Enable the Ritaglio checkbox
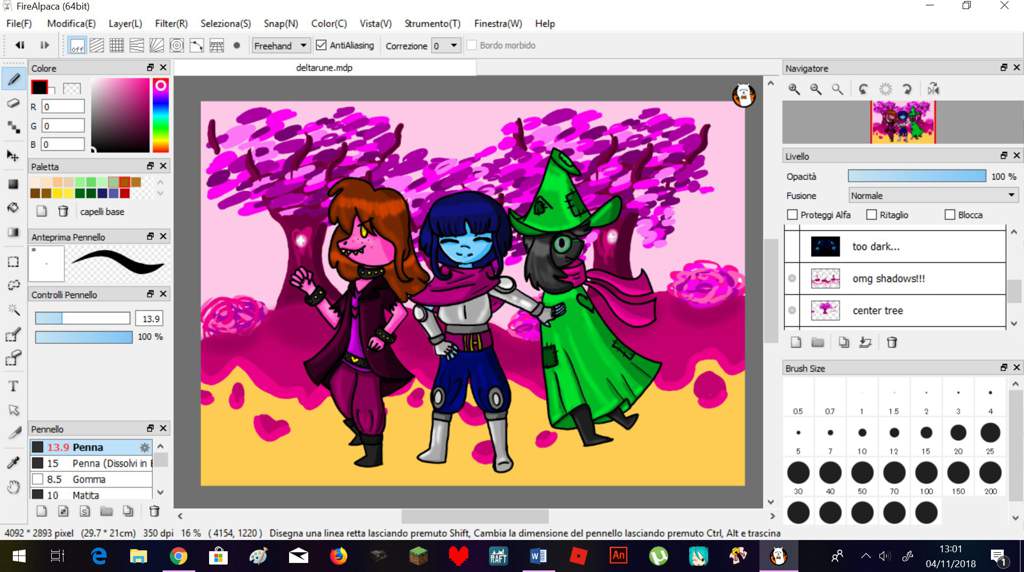This screenshot has height=572, width=1024. point(871,215)
